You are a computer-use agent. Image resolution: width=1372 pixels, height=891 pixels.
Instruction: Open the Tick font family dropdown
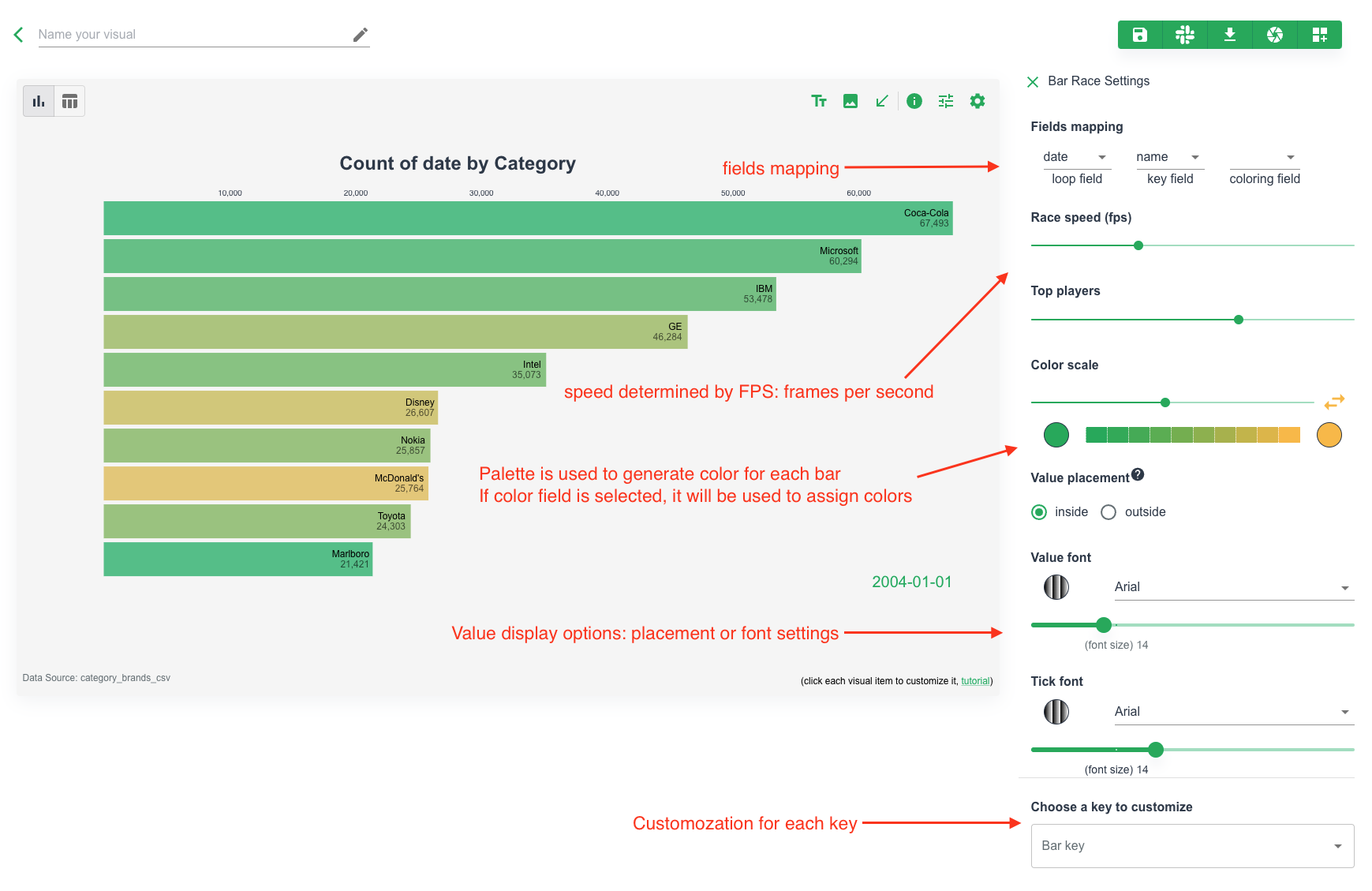click(x=1234, y=712)
